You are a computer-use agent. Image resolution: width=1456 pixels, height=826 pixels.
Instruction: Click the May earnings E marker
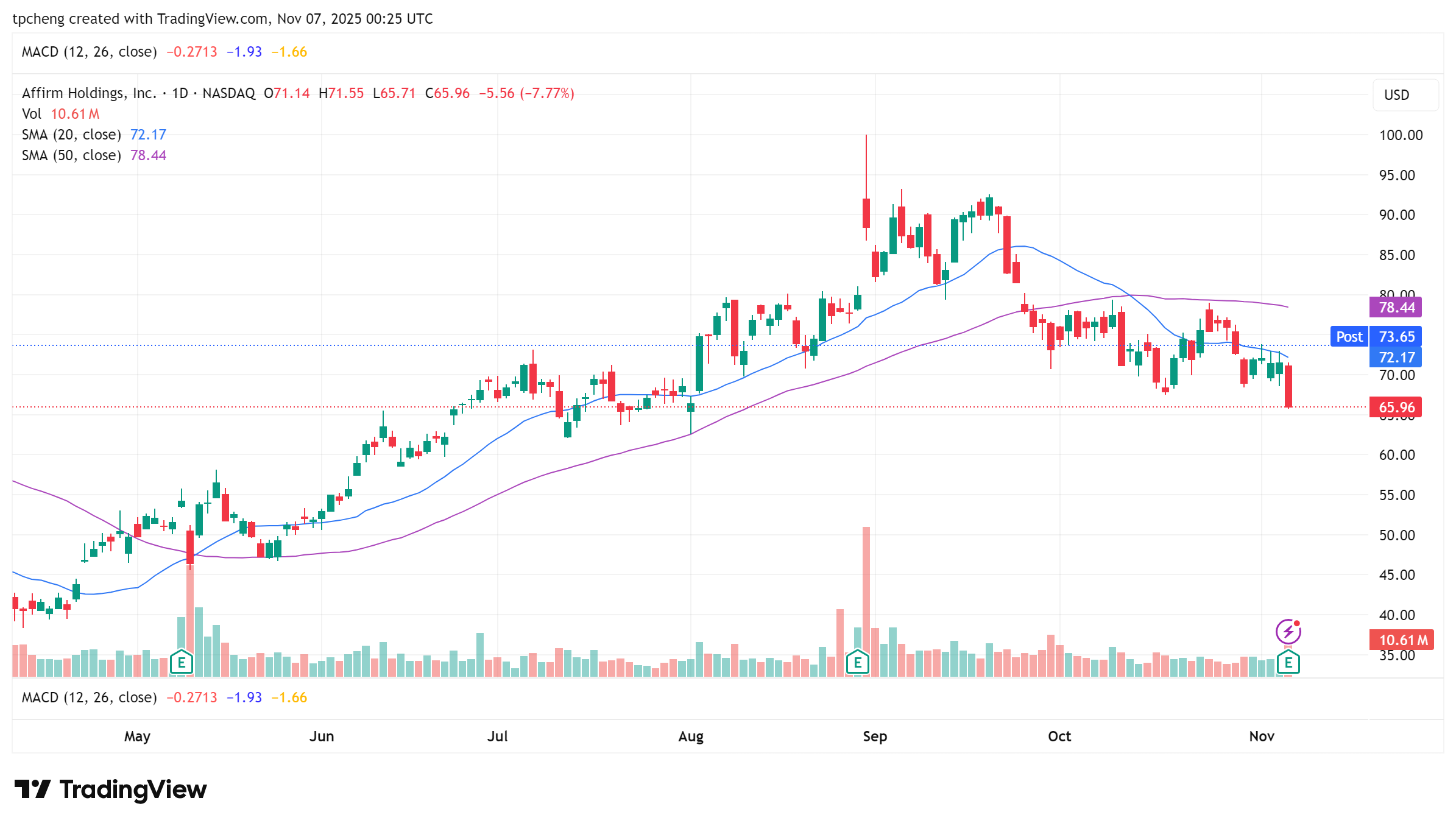pos(182,662)
